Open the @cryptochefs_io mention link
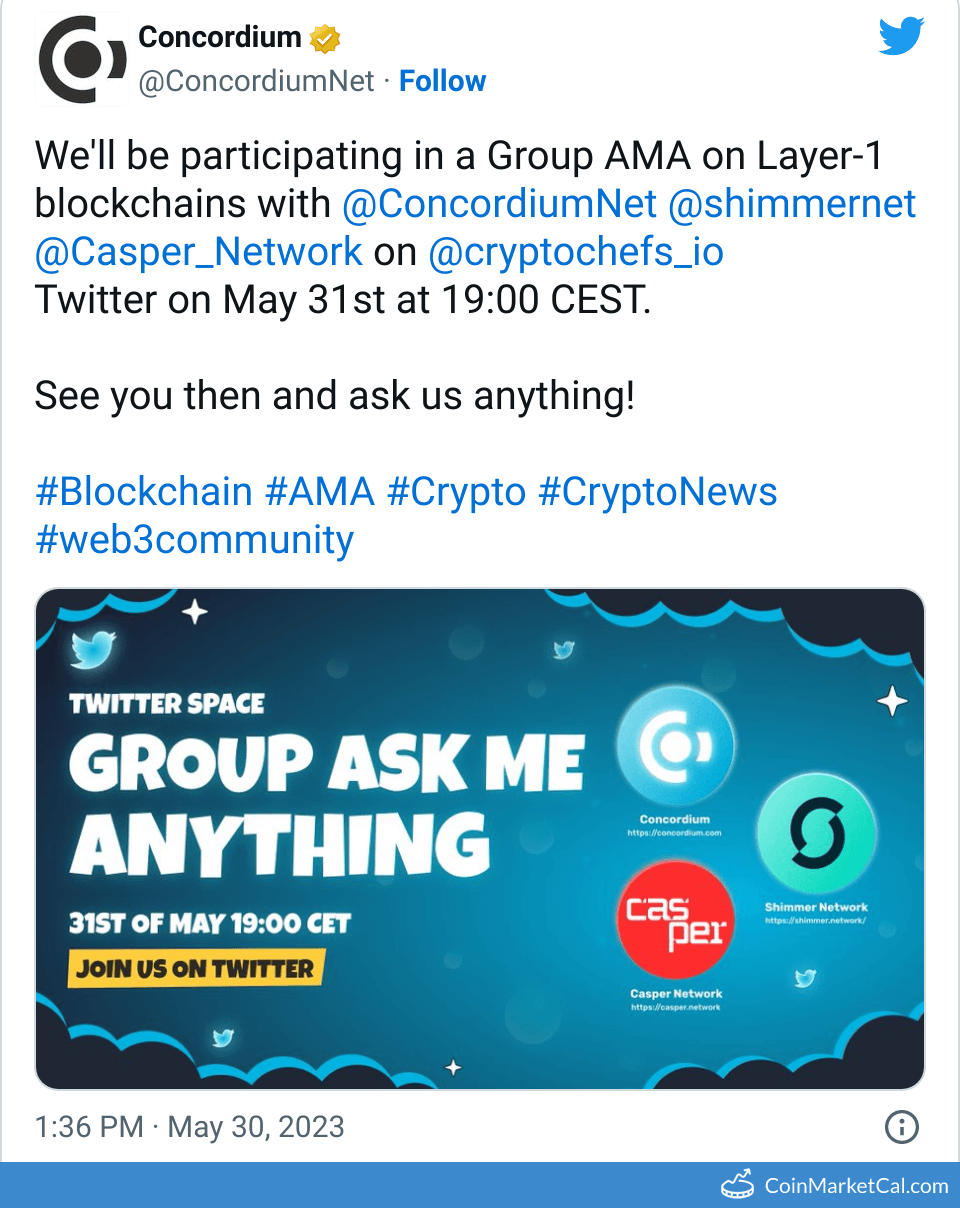960x1208 pixels. (575, 251)
